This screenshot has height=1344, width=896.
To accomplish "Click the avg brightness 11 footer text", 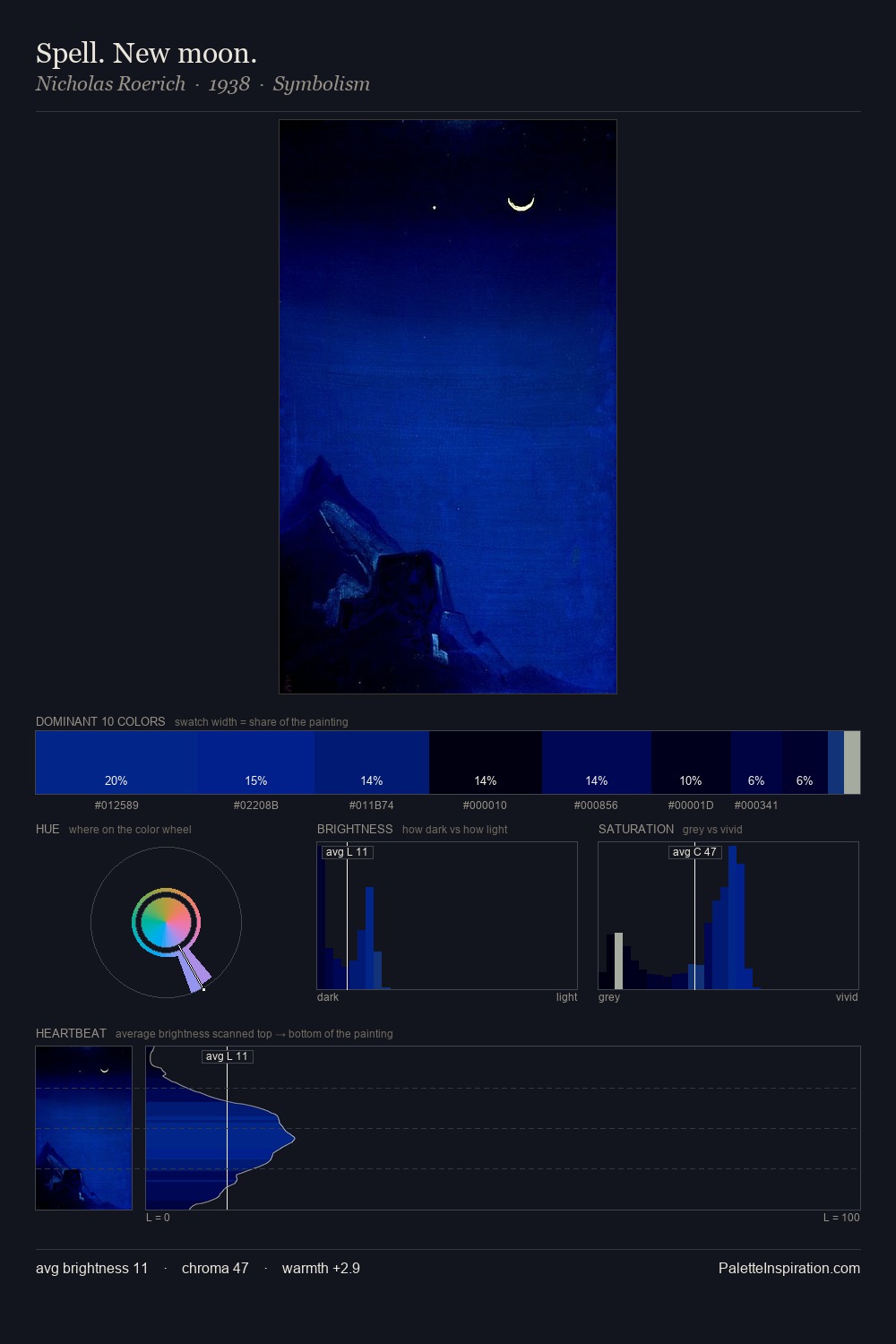I will [x=91, y=1269].
